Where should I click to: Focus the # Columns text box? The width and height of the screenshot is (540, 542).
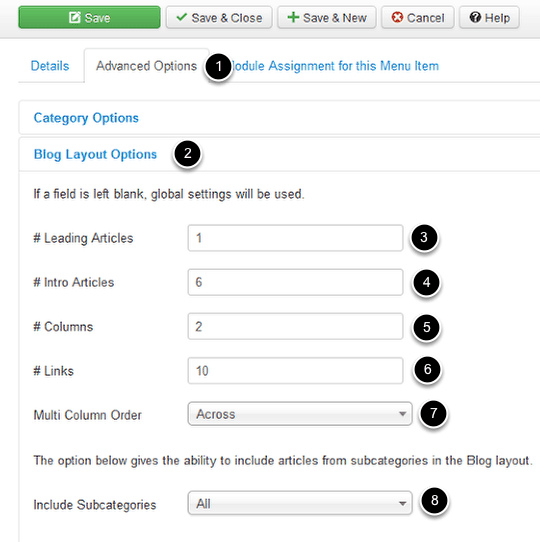click(295, 326)
